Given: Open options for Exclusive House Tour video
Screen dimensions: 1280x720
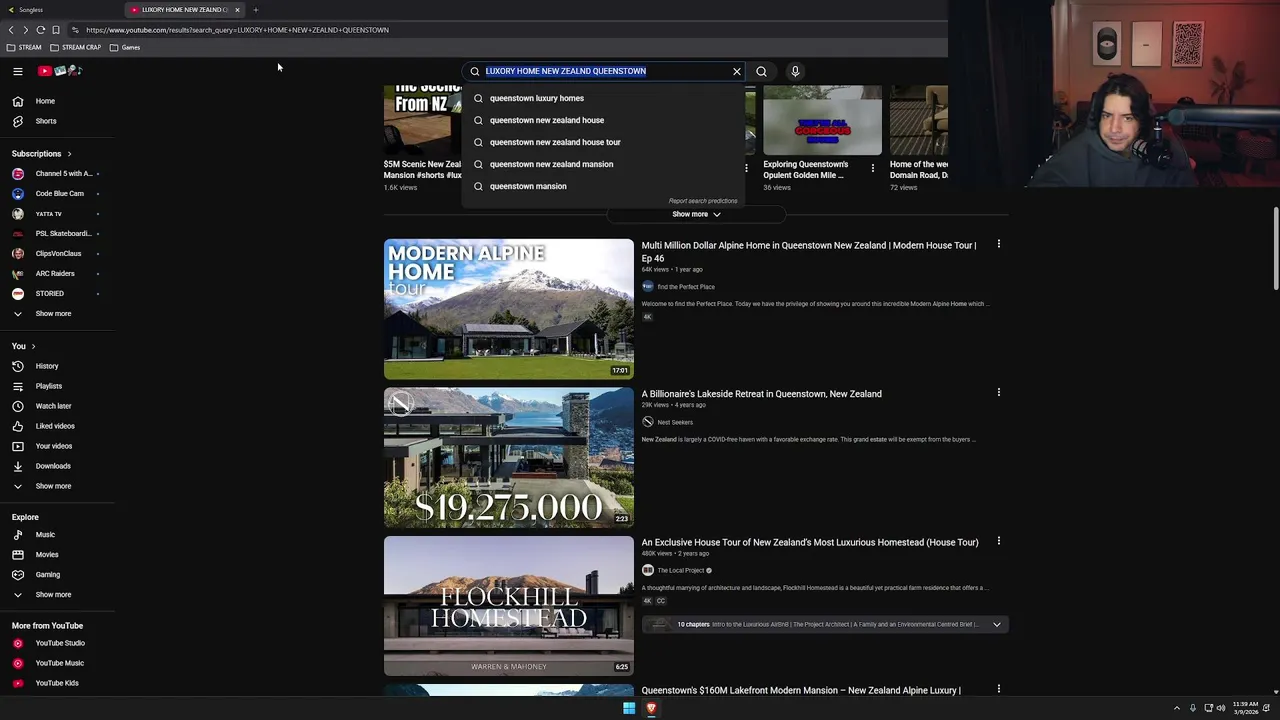Looking at the screenshot, I should click(x=998, y=541).
